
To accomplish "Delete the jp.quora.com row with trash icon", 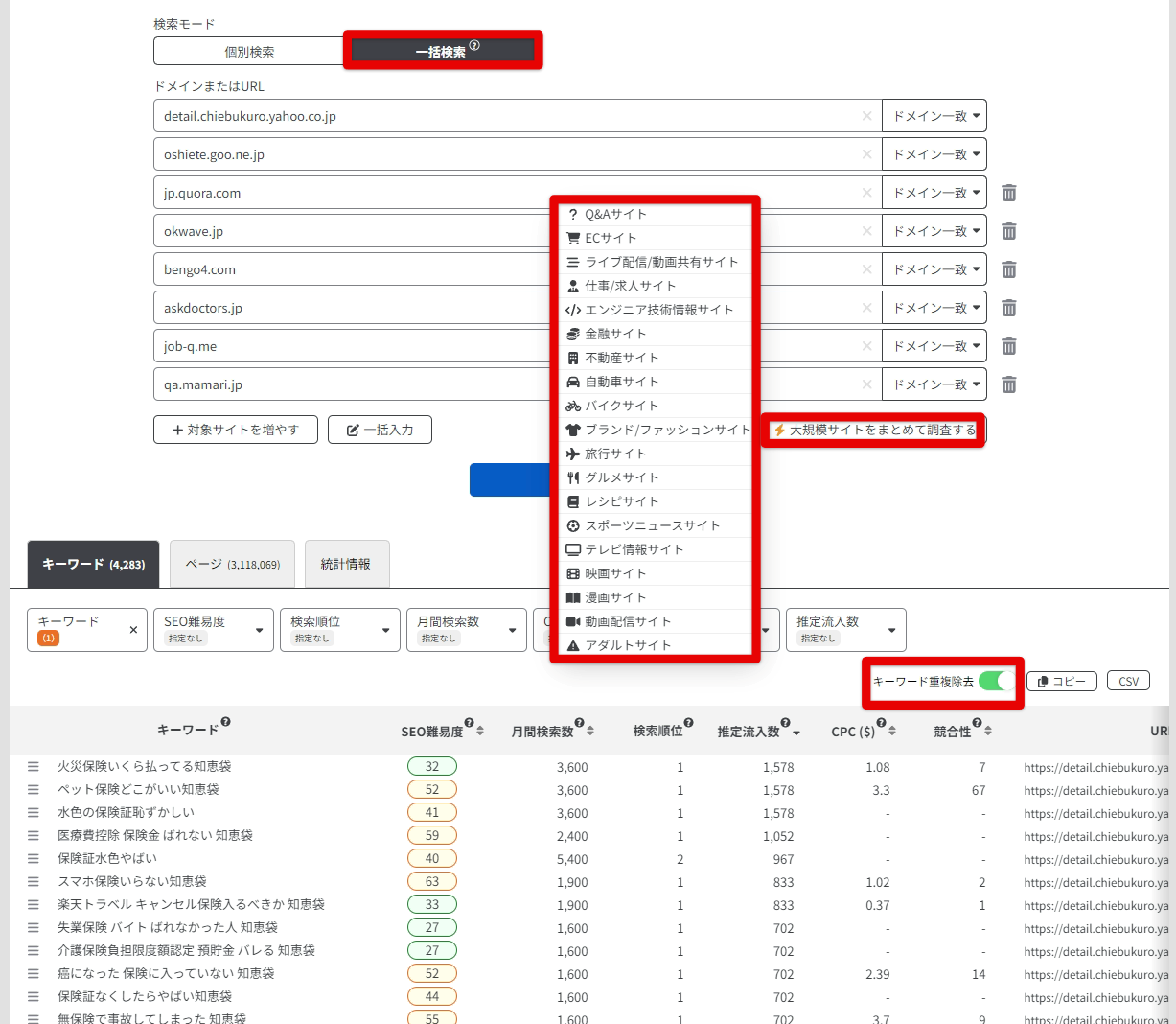I will point(1009,193).
